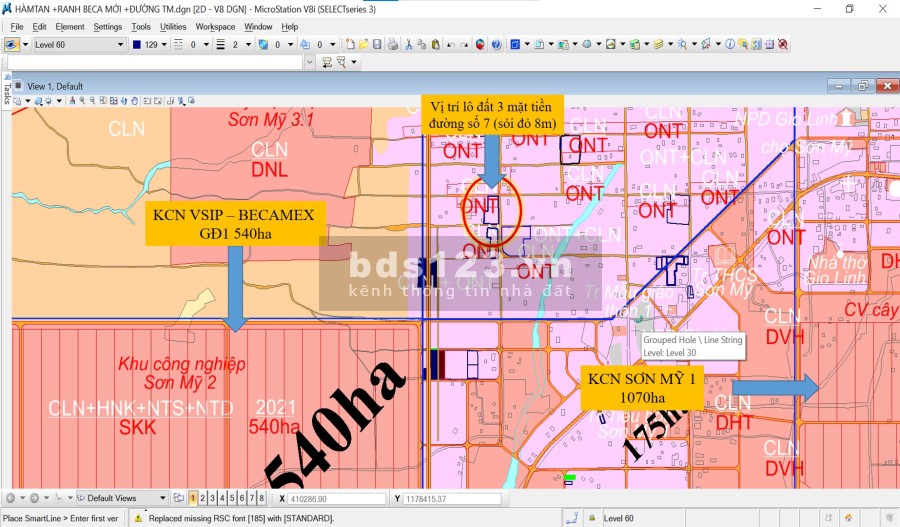
Task: Click the key-in input field
Action: pos(154,62)
